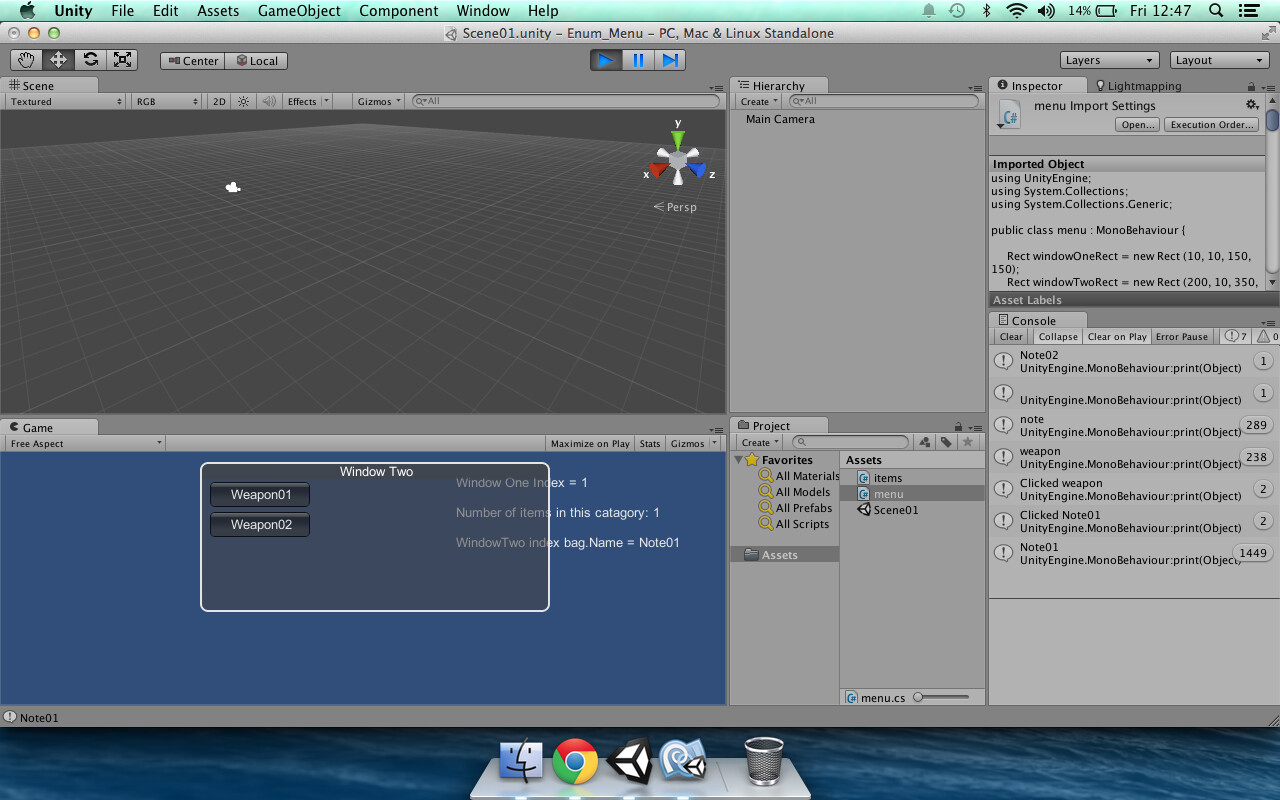Open Finder from the Dock
The height and width of the screenshot is (800, 1280).
pos(520,763)
